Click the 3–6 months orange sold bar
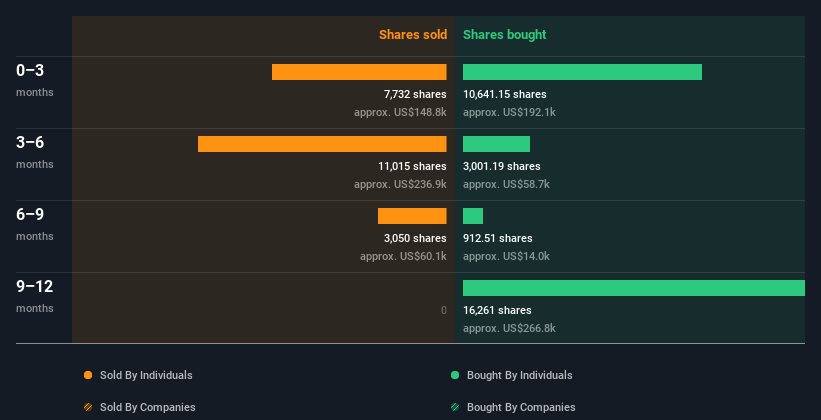 pyautogui.click(x=322, y=144)
